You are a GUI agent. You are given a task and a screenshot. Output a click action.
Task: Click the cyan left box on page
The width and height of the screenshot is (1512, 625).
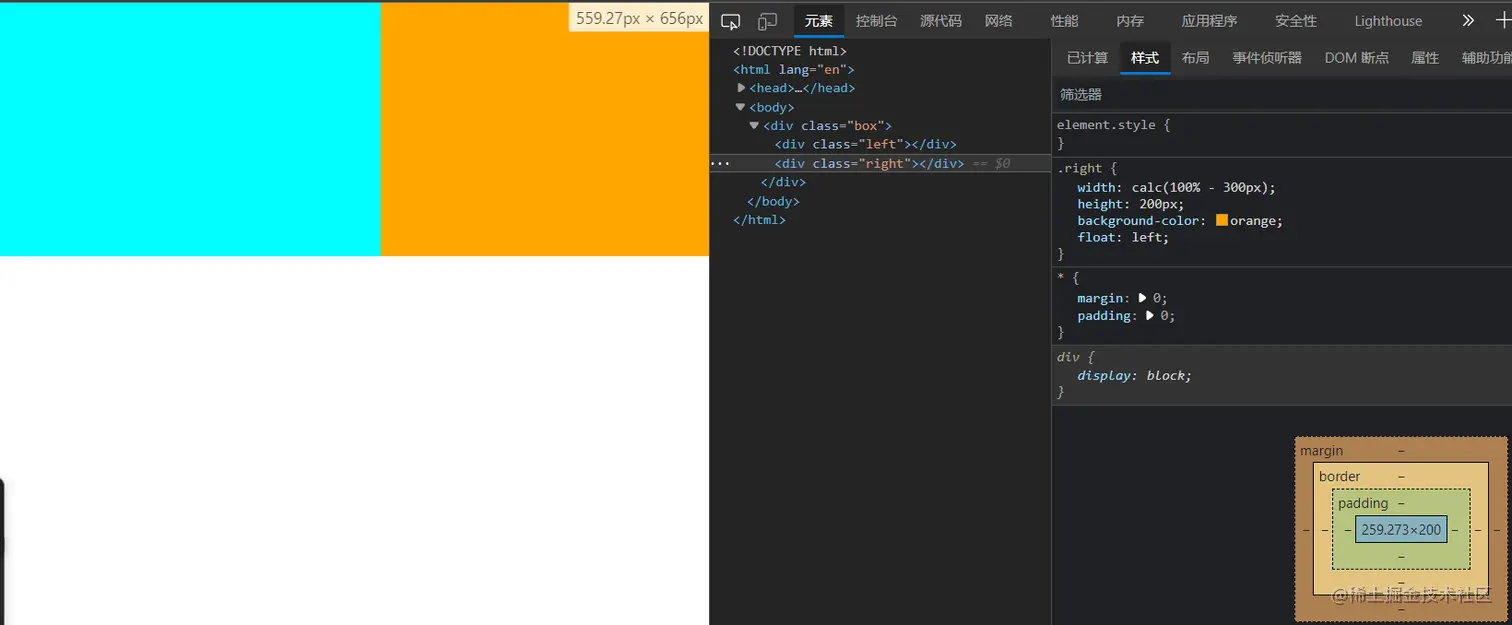point(190,129)
